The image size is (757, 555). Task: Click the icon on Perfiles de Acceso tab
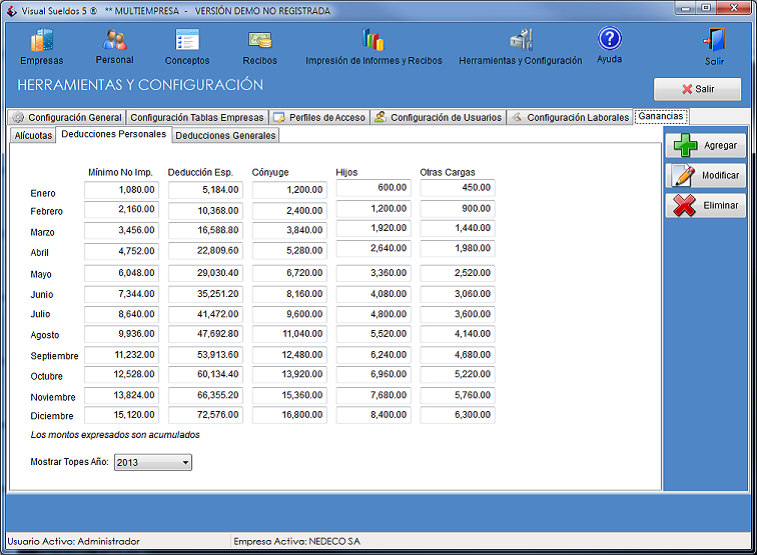click(x=279, y=117)
